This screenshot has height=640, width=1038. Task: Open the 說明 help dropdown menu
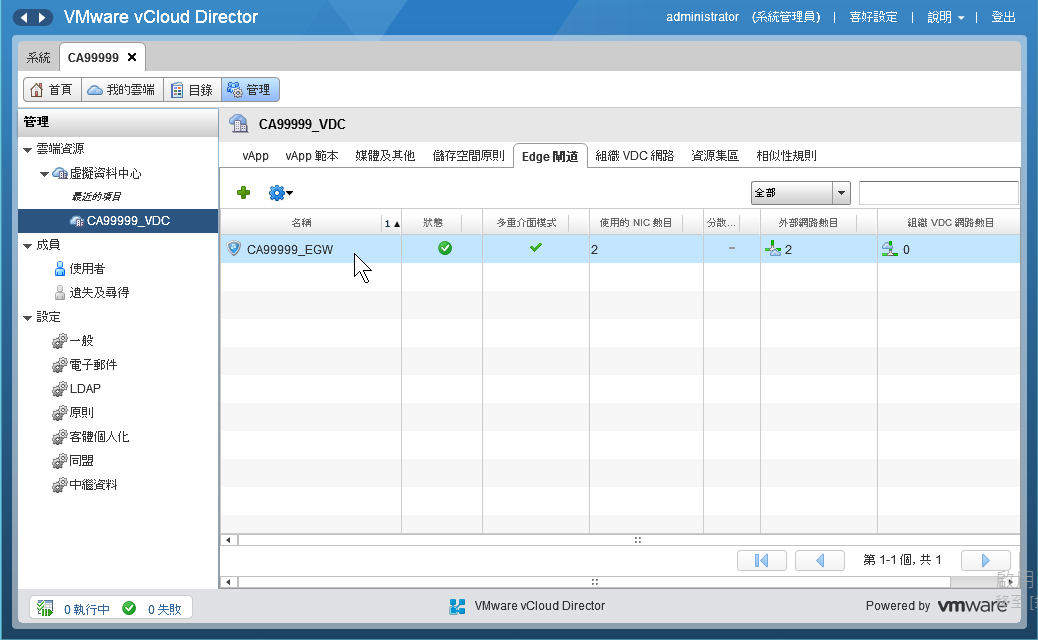tap(945, 17)
